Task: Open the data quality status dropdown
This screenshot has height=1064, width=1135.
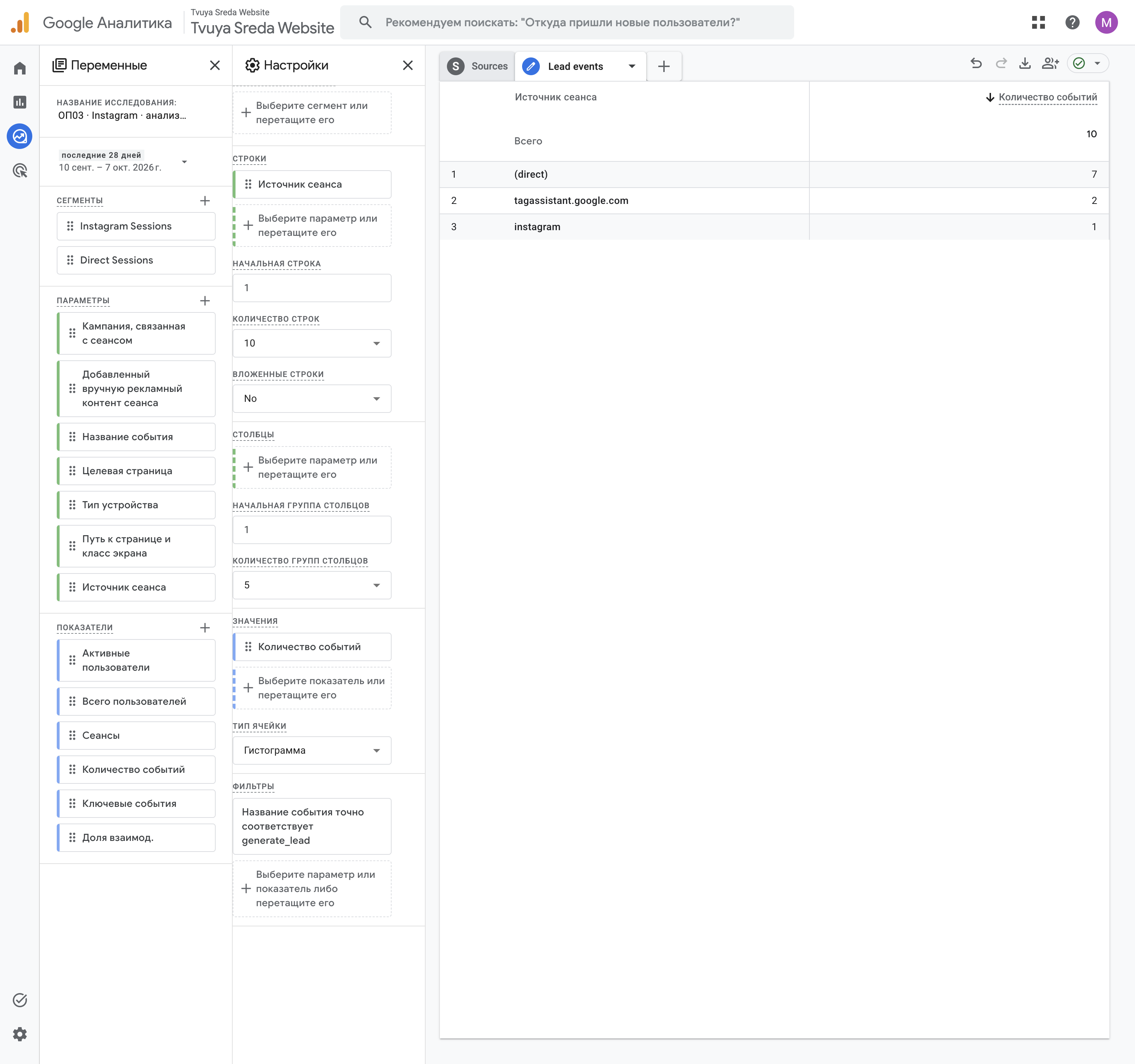Action: (x=1087, y=63)
